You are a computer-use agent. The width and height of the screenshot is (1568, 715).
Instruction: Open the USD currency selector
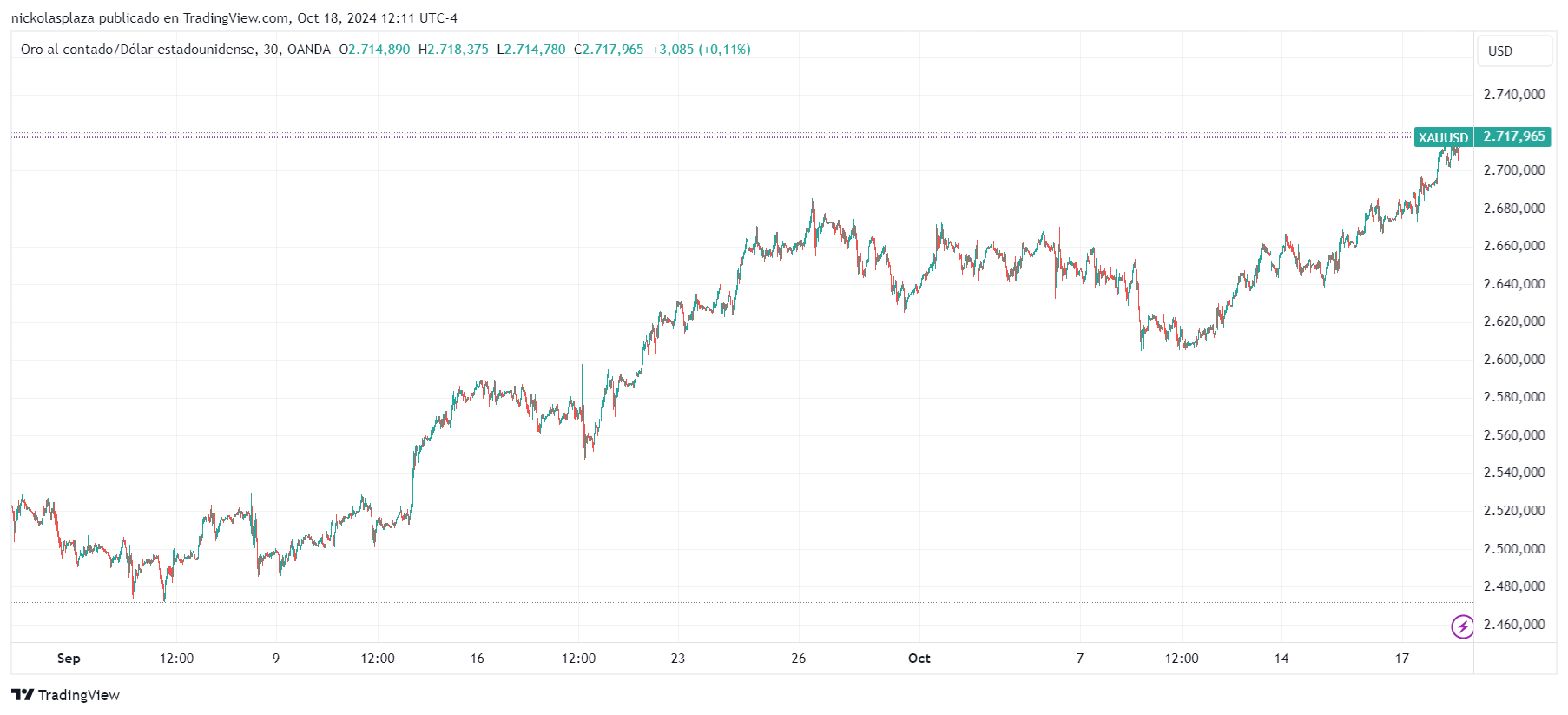click(x=1515, y=51)
